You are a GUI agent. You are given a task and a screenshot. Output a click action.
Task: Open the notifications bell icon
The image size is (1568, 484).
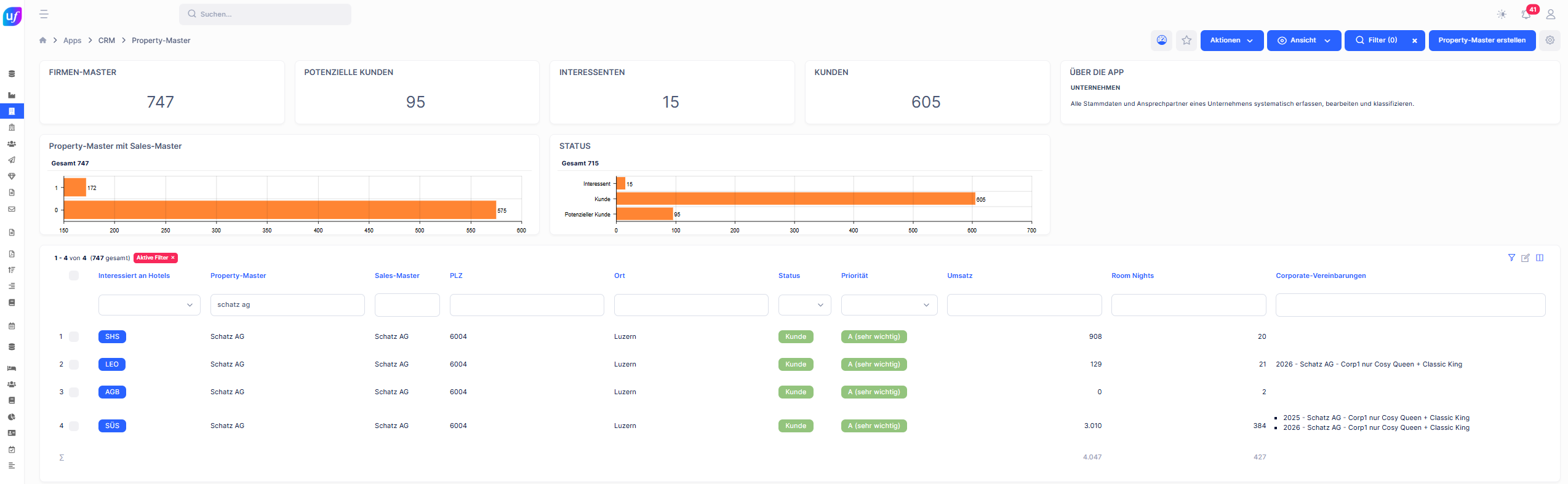[x=1526, y=14]
